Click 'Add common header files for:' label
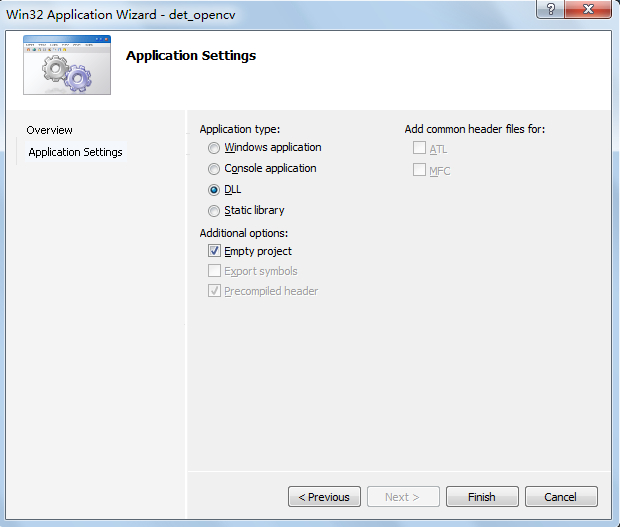The image size is (620, 527). tap(474, 129)
